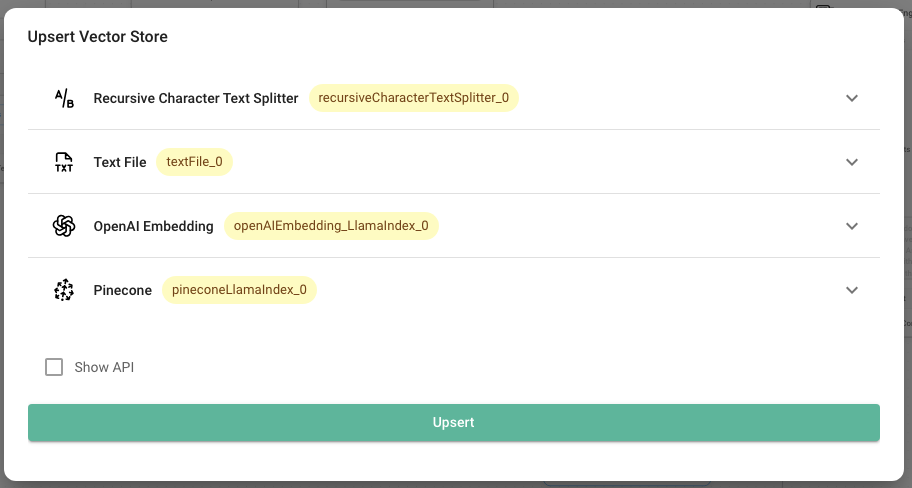Click the OpenAI Embedding logo icon
The height and width of the screenshot is (488, 912).
(x=64, y=226)
